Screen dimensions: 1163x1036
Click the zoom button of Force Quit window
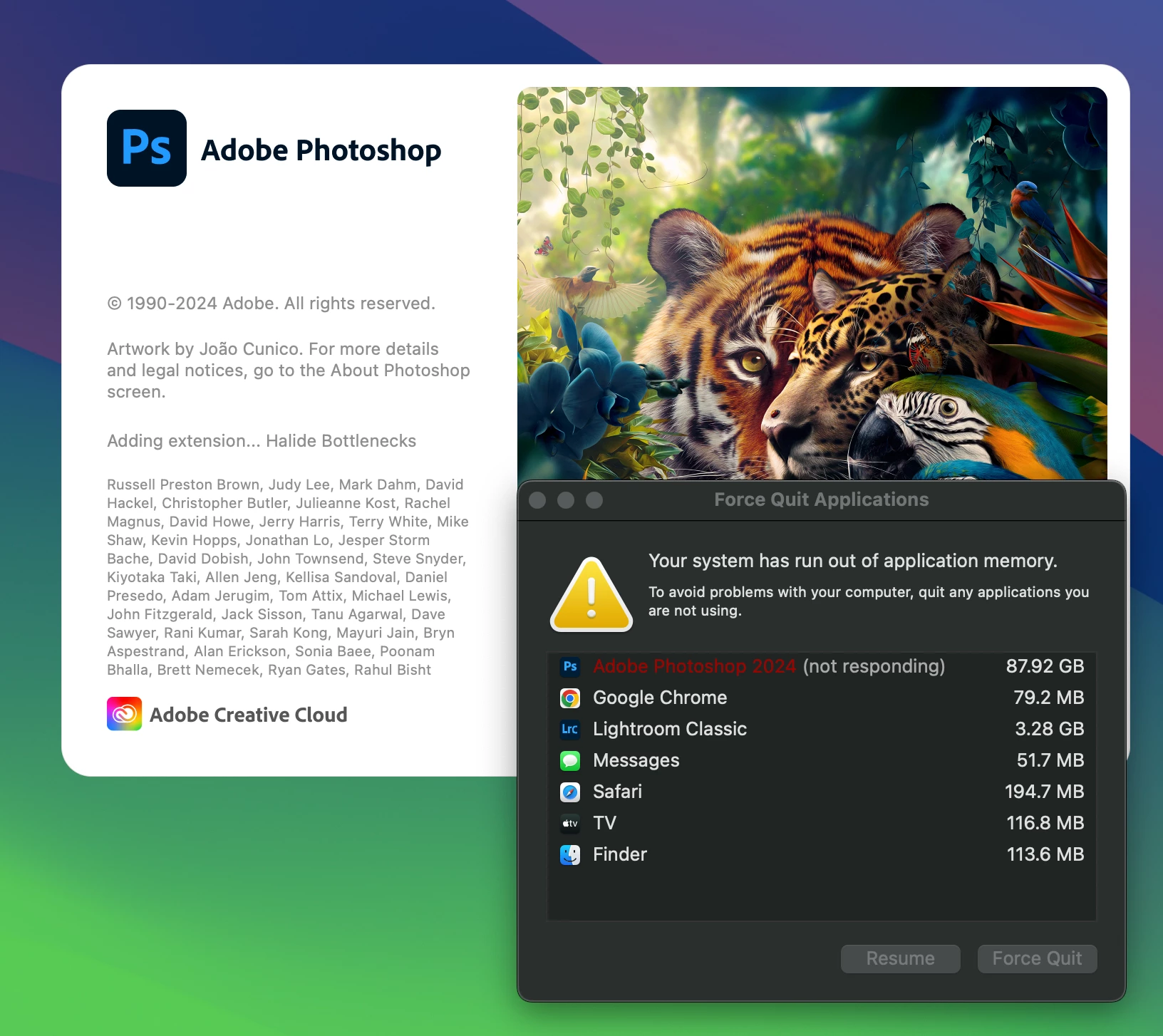(x=594, y=500)
